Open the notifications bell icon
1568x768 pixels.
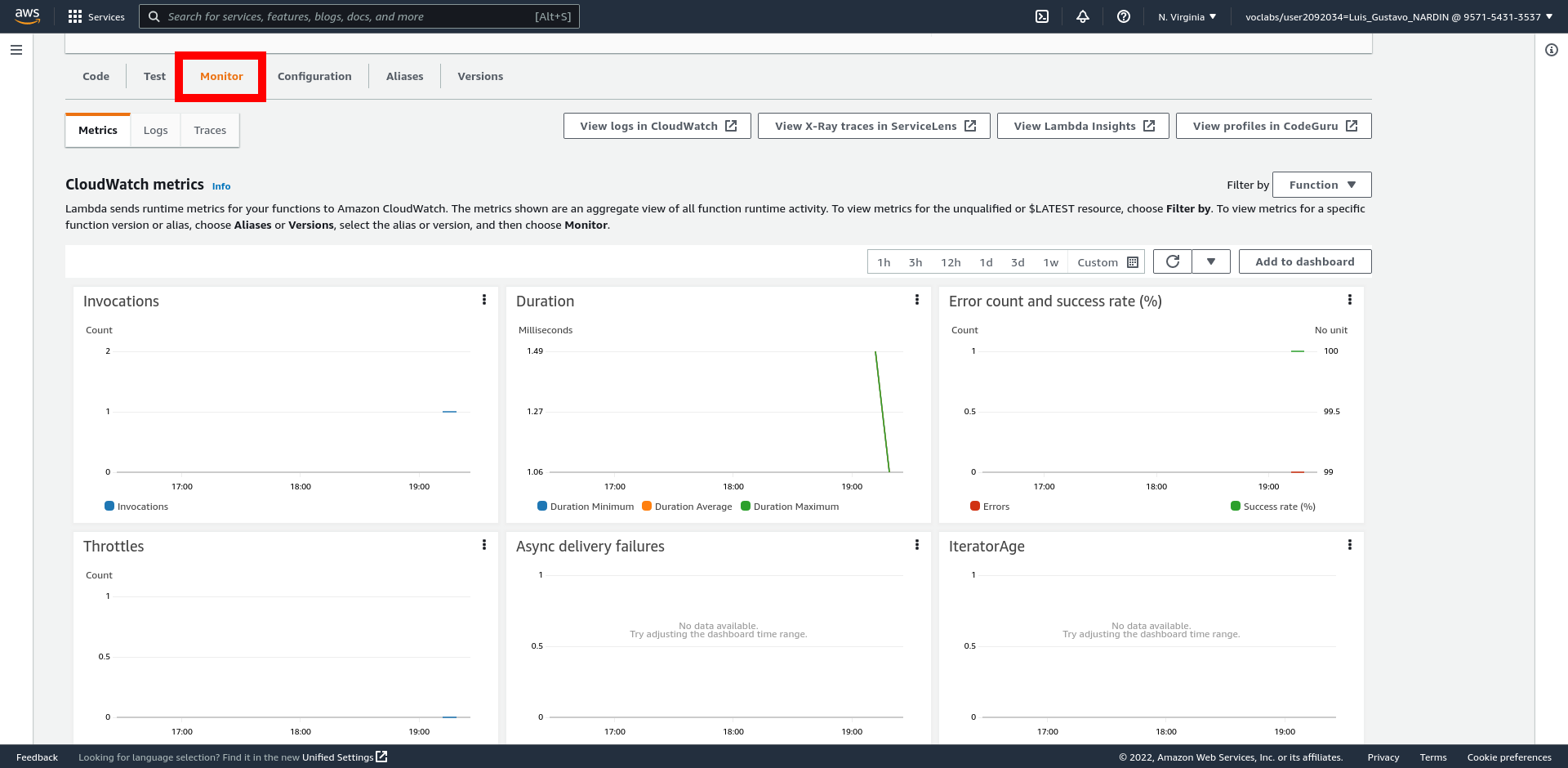pyautogui.click(x=1083, y=16)
